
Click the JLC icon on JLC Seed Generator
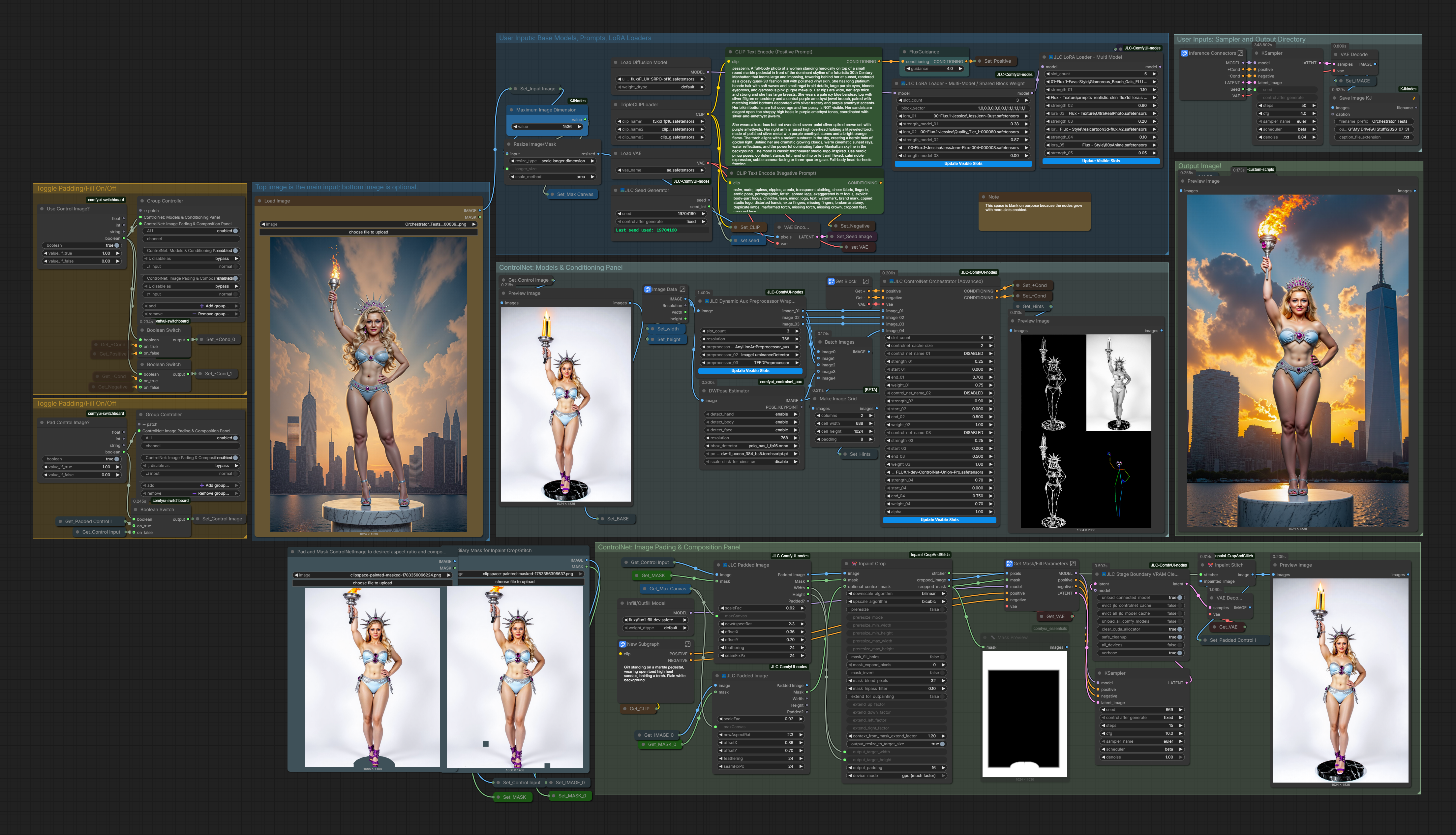click(x=622, y=190)
